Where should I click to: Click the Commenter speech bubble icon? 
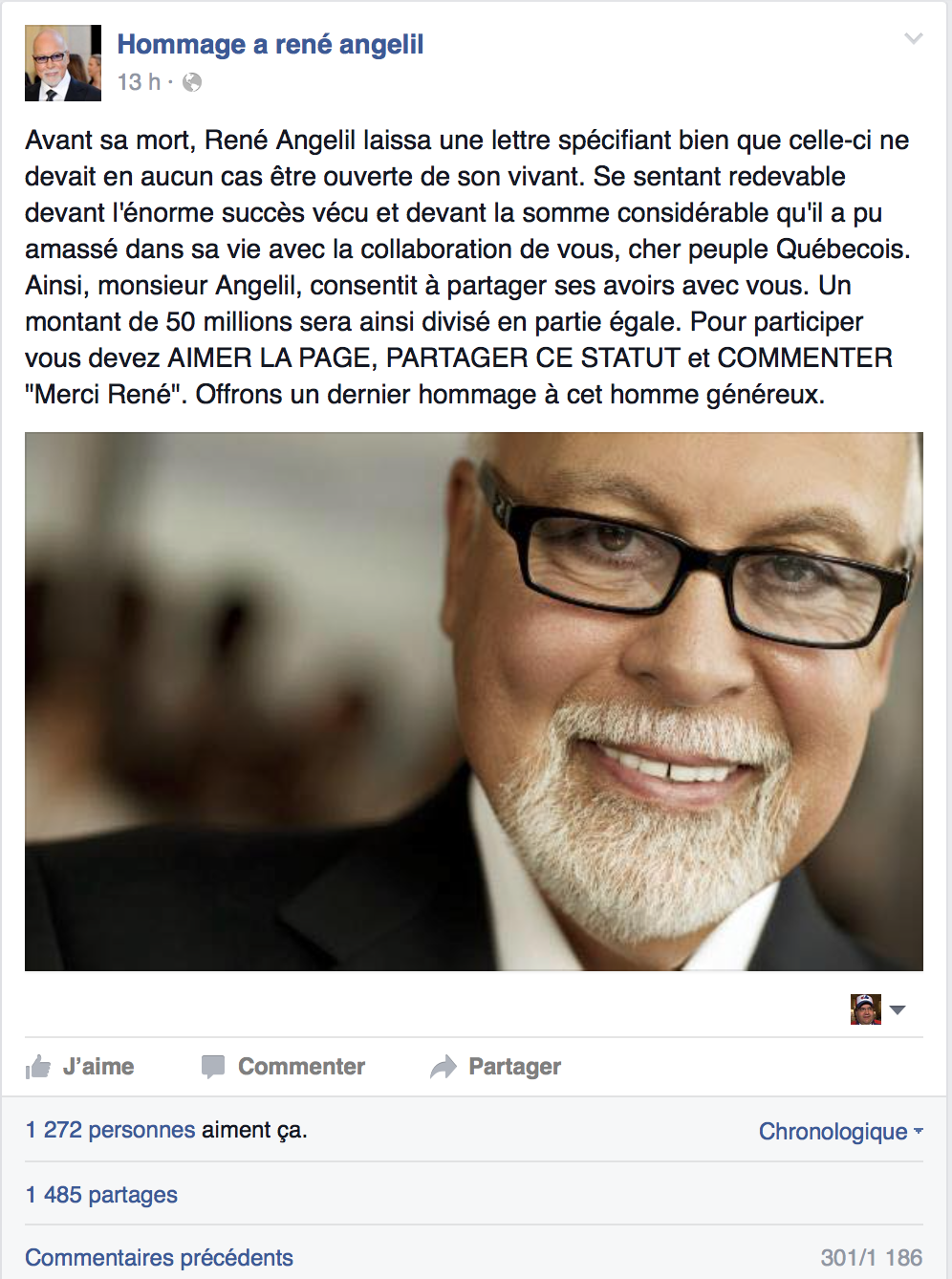click(213, 1067)
